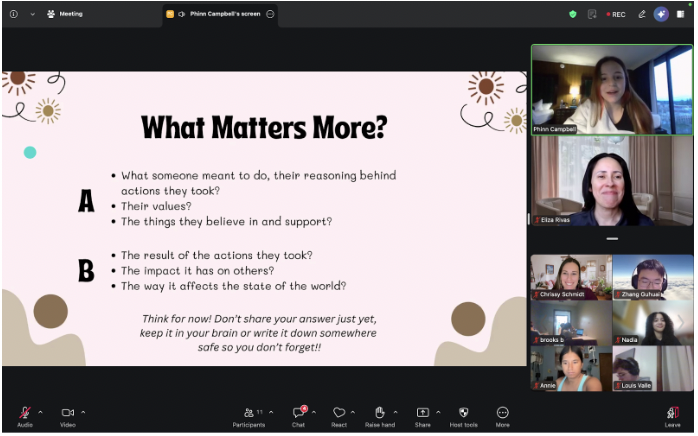Select brooks b's video thumbnail
Viewport: 698px width, 436px height.
click(571, 323)
